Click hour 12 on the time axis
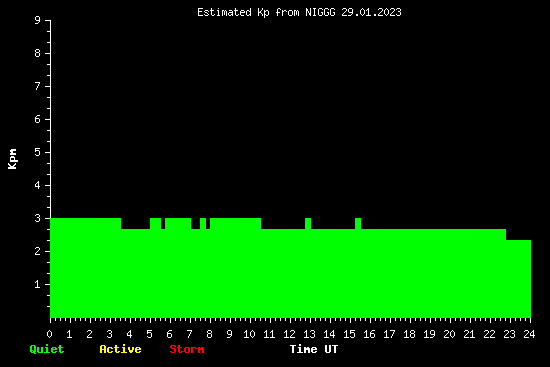The image size is (550, 367). point(289,334)
